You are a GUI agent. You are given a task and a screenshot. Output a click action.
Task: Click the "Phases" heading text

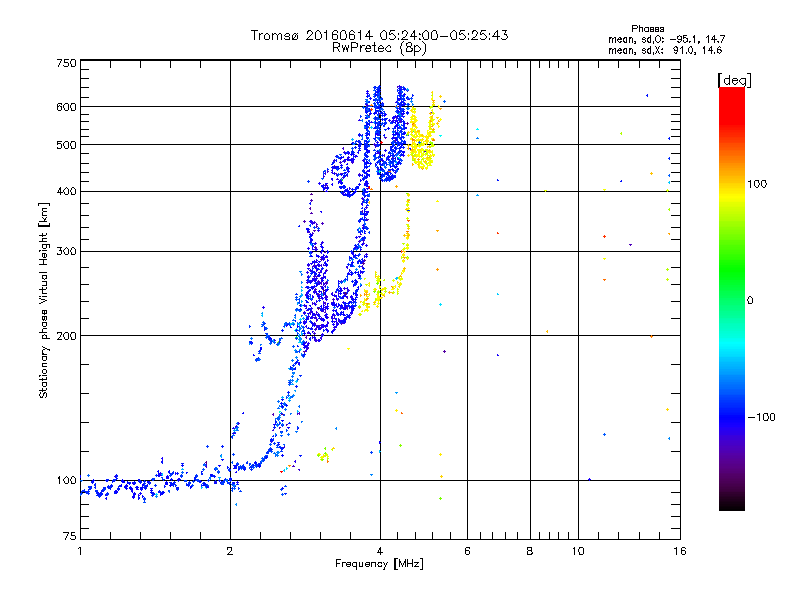(647, 29)
